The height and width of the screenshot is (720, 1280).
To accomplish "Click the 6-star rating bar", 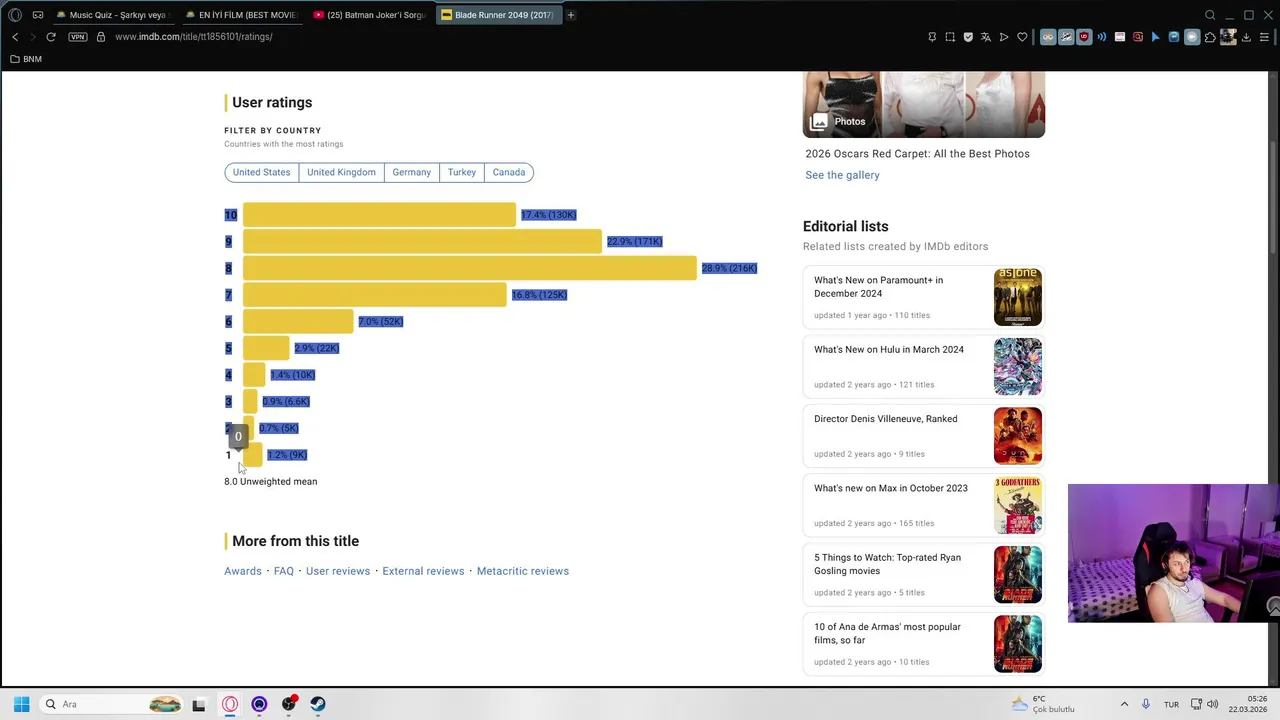I will [297, 321].
